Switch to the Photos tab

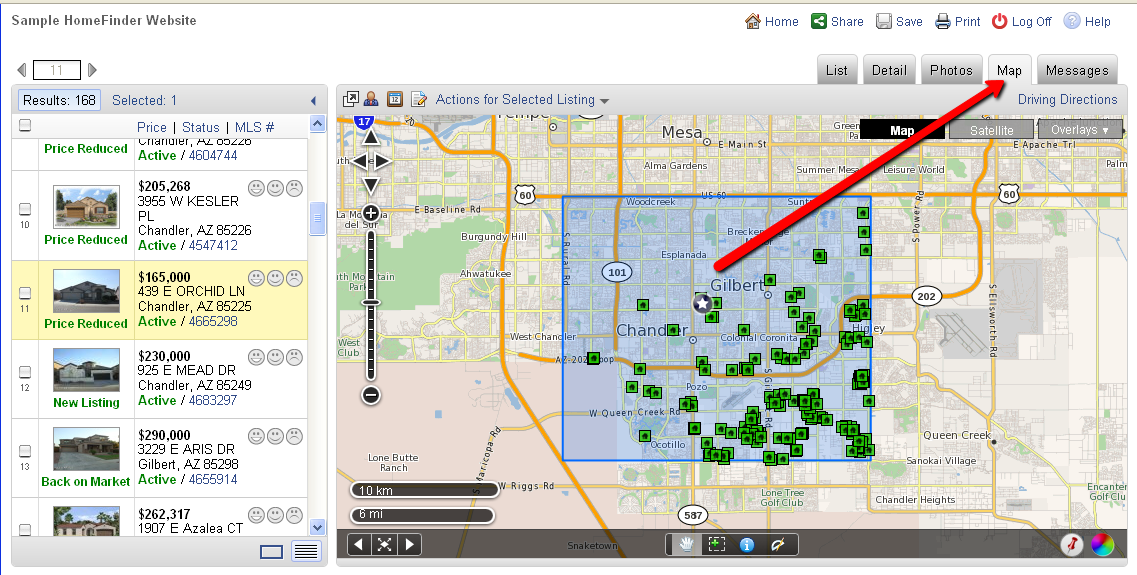pyautogui.click(x=951, y=70)
